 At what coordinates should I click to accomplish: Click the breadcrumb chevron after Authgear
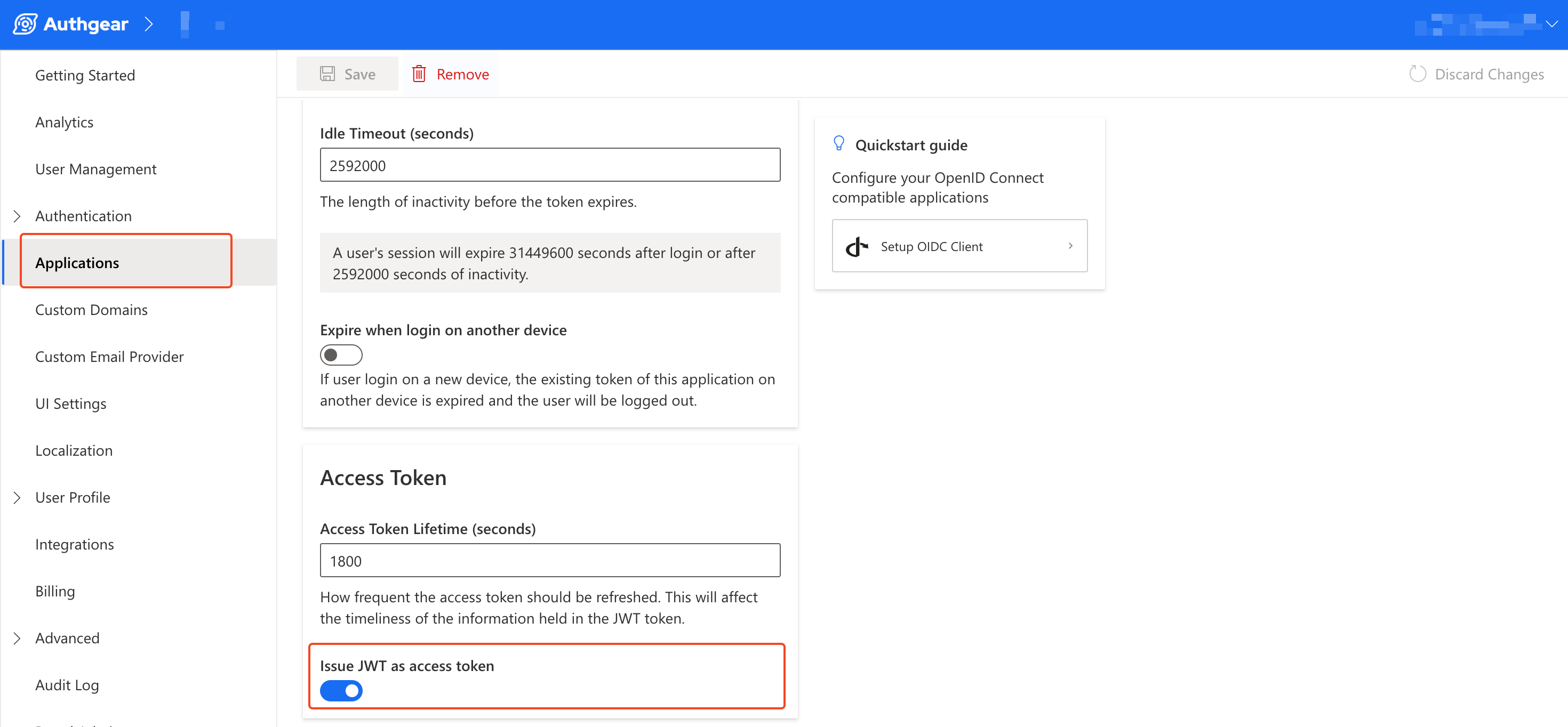148,25
